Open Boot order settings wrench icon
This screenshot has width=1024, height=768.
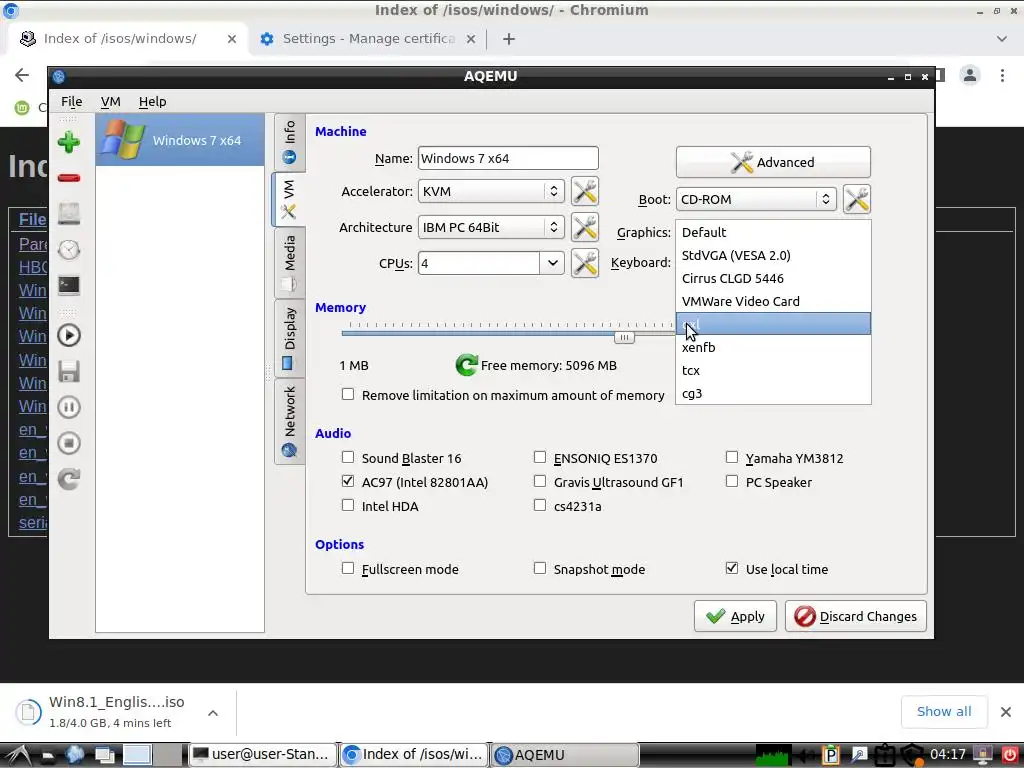click(856, 199)
